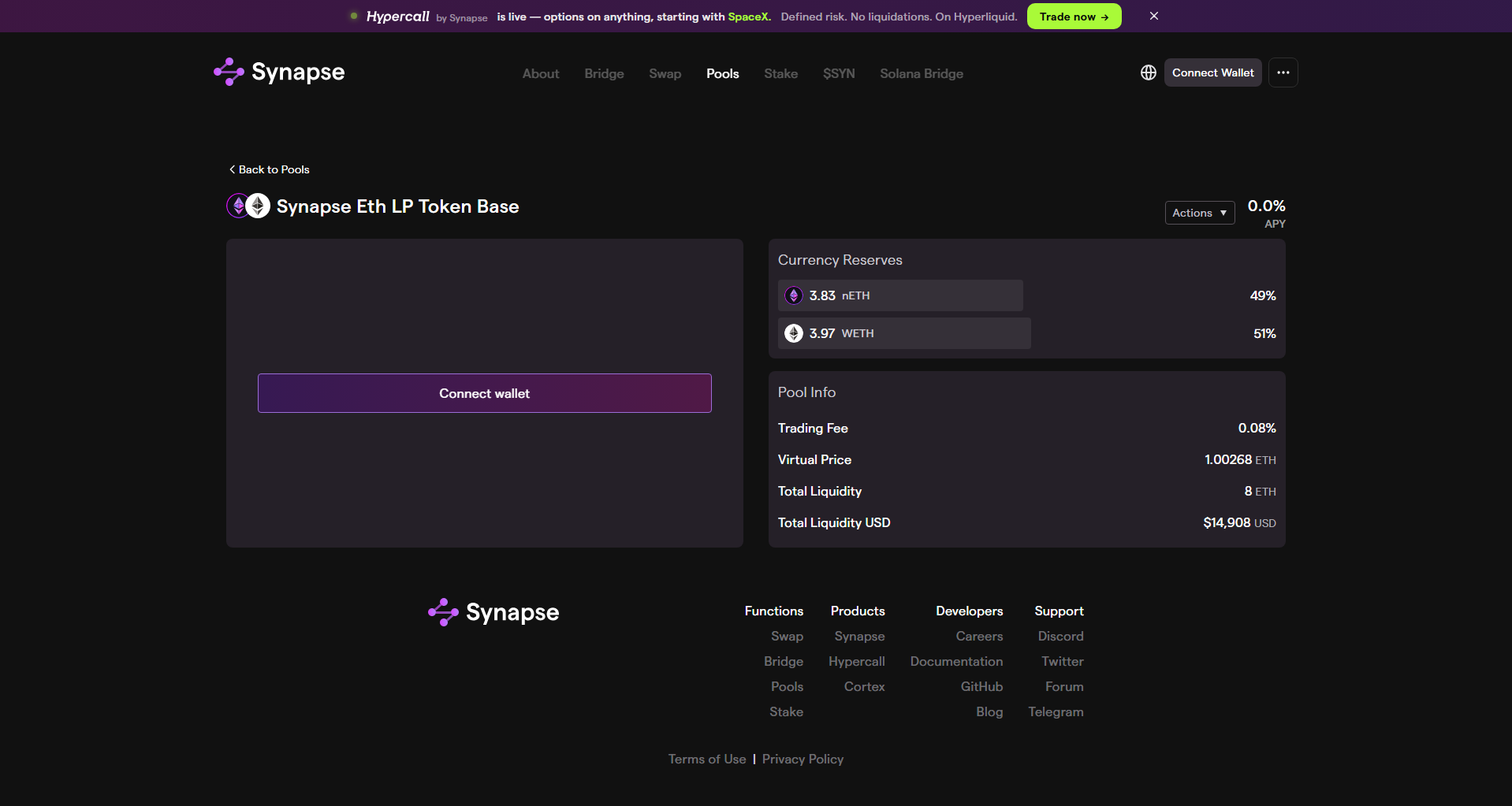Image resolution: width=1512 pixels, height=806 pixels.
Task: Click the Connect Wallet header button
Action: (1213, 72)
